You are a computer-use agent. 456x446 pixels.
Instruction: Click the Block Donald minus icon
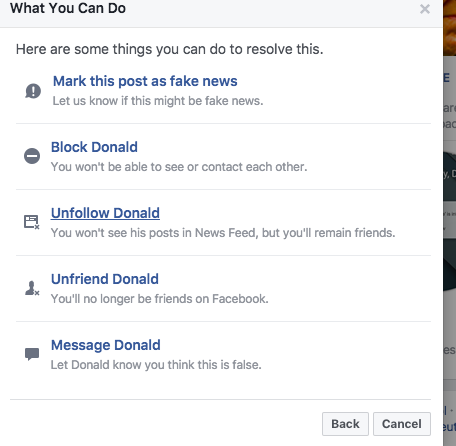32,156
